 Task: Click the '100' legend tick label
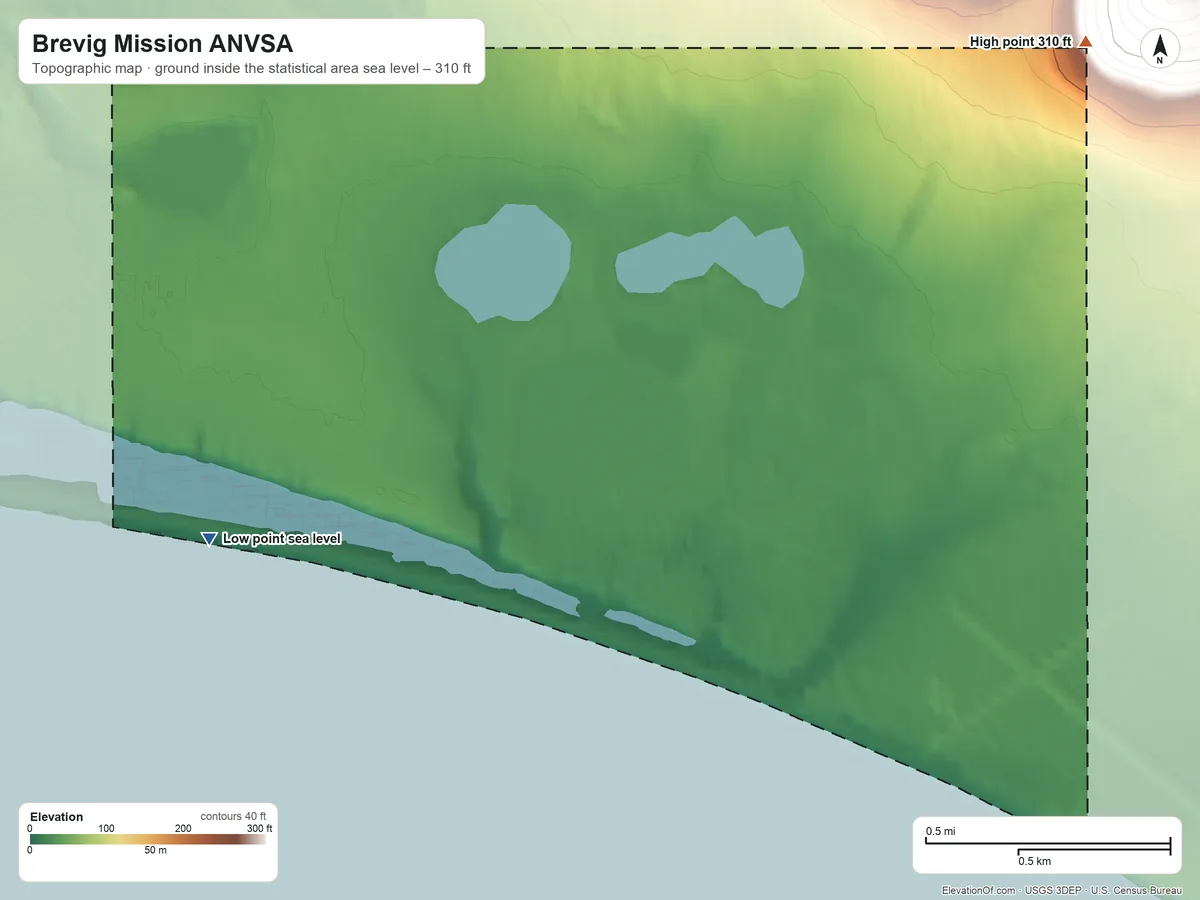tap(107, 829)
